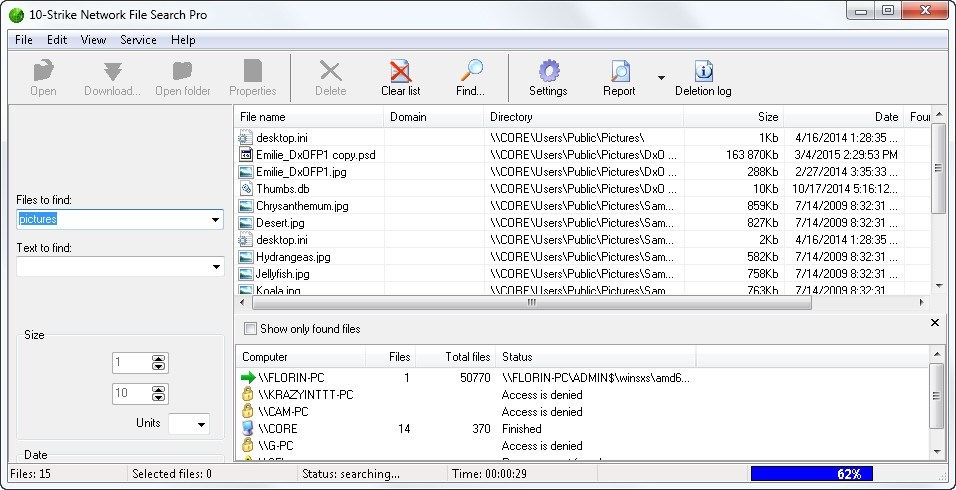Click the app icon in the title bar
This screenshot has width=956, height=490.
coord(16,15)
